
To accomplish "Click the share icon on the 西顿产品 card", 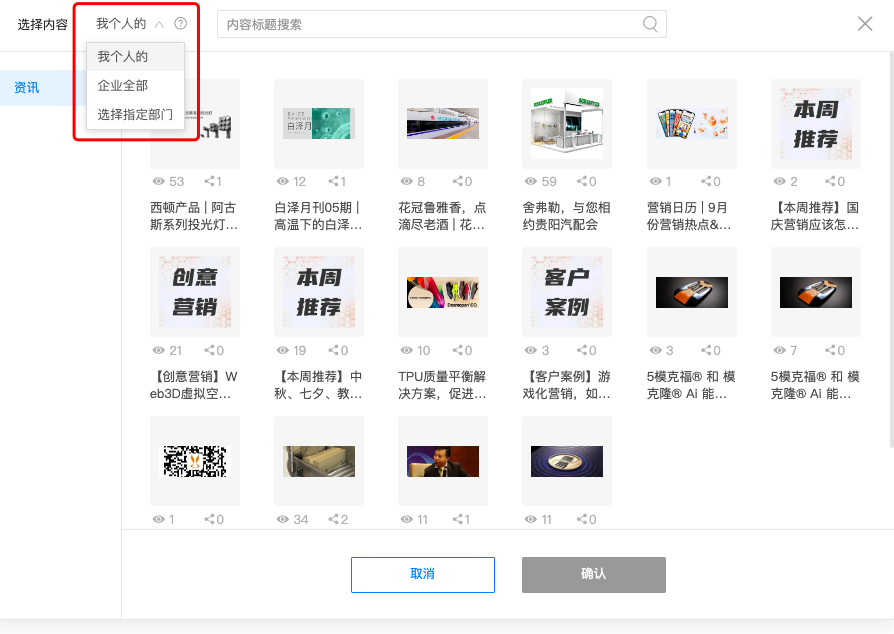I will click(x=210, y=181).
